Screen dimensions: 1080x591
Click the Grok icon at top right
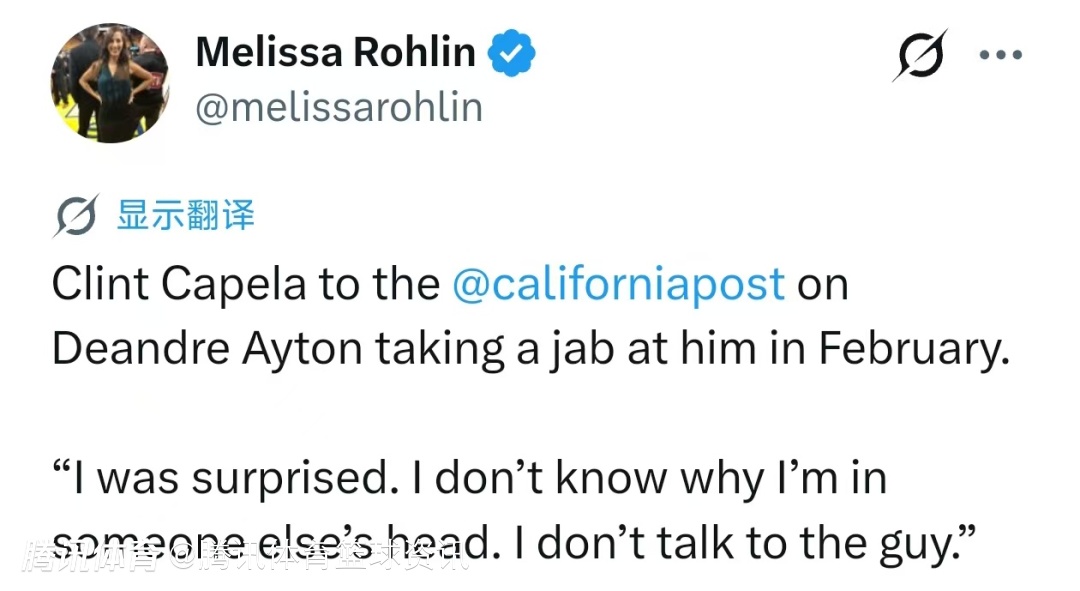[919, 54]
